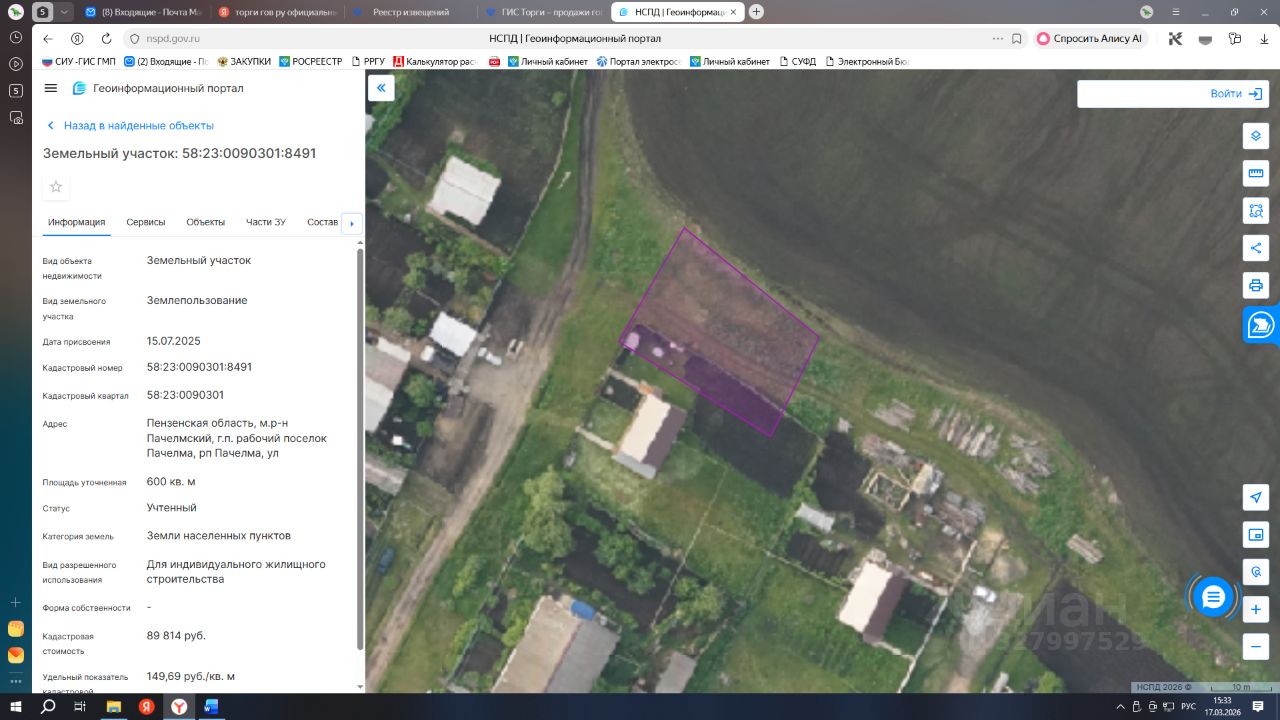This screenshot has height=720, width=1280.
Task: Open File Explorer from the taskbar
Action: [112, 706]
